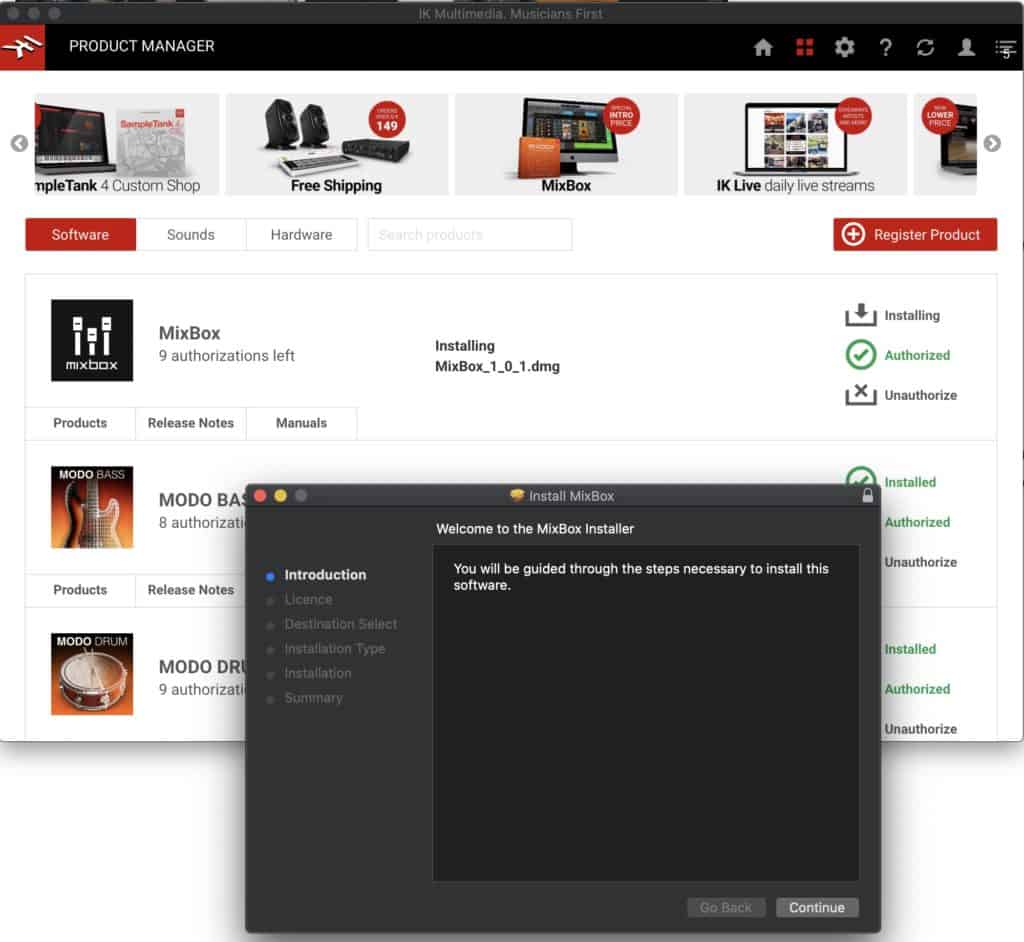
Task: Open MixBox Release Notes tab
Action: pyautogui.click(x=191, y=423)
